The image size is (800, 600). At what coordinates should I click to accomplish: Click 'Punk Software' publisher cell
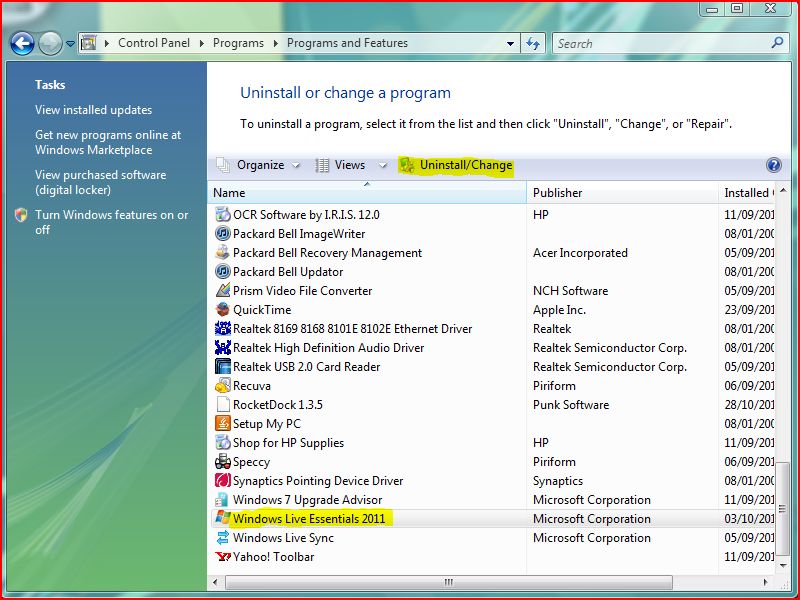click(571, 405)
